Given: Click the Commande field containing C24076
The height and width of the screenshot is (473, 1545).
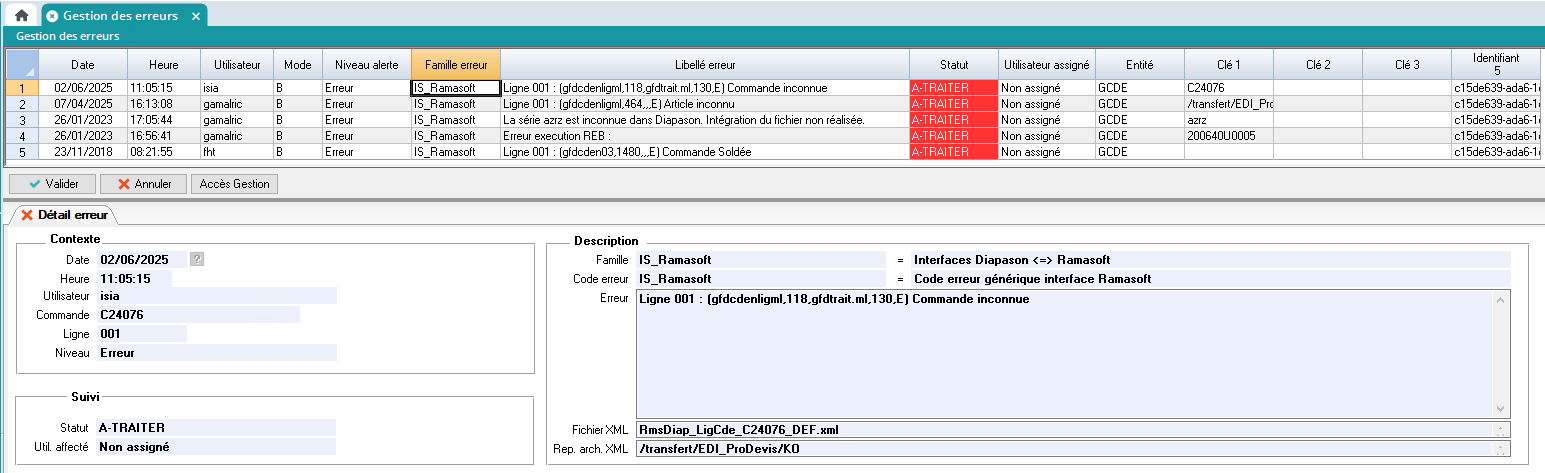Looking at the screenshot, I should coord(198,315).
